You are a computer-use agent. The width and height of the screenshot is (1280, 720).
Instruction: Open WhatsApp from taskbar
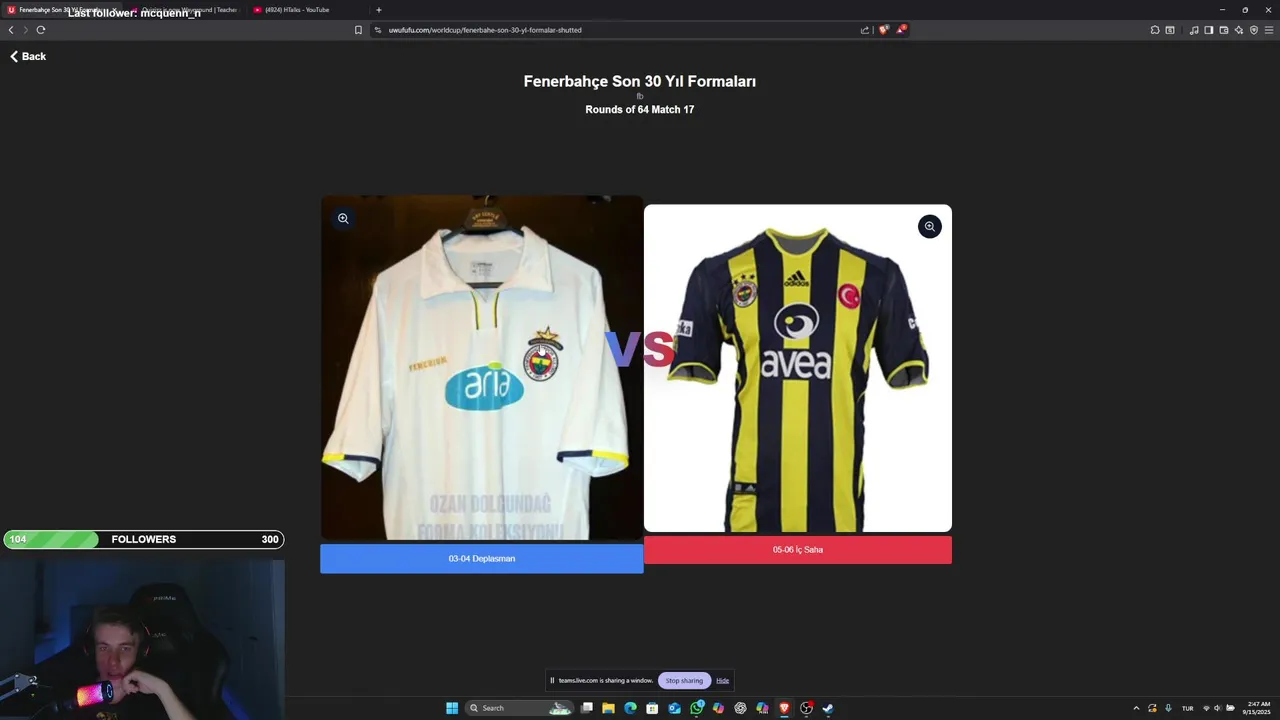pyautogui.click(x=696, y=708)
